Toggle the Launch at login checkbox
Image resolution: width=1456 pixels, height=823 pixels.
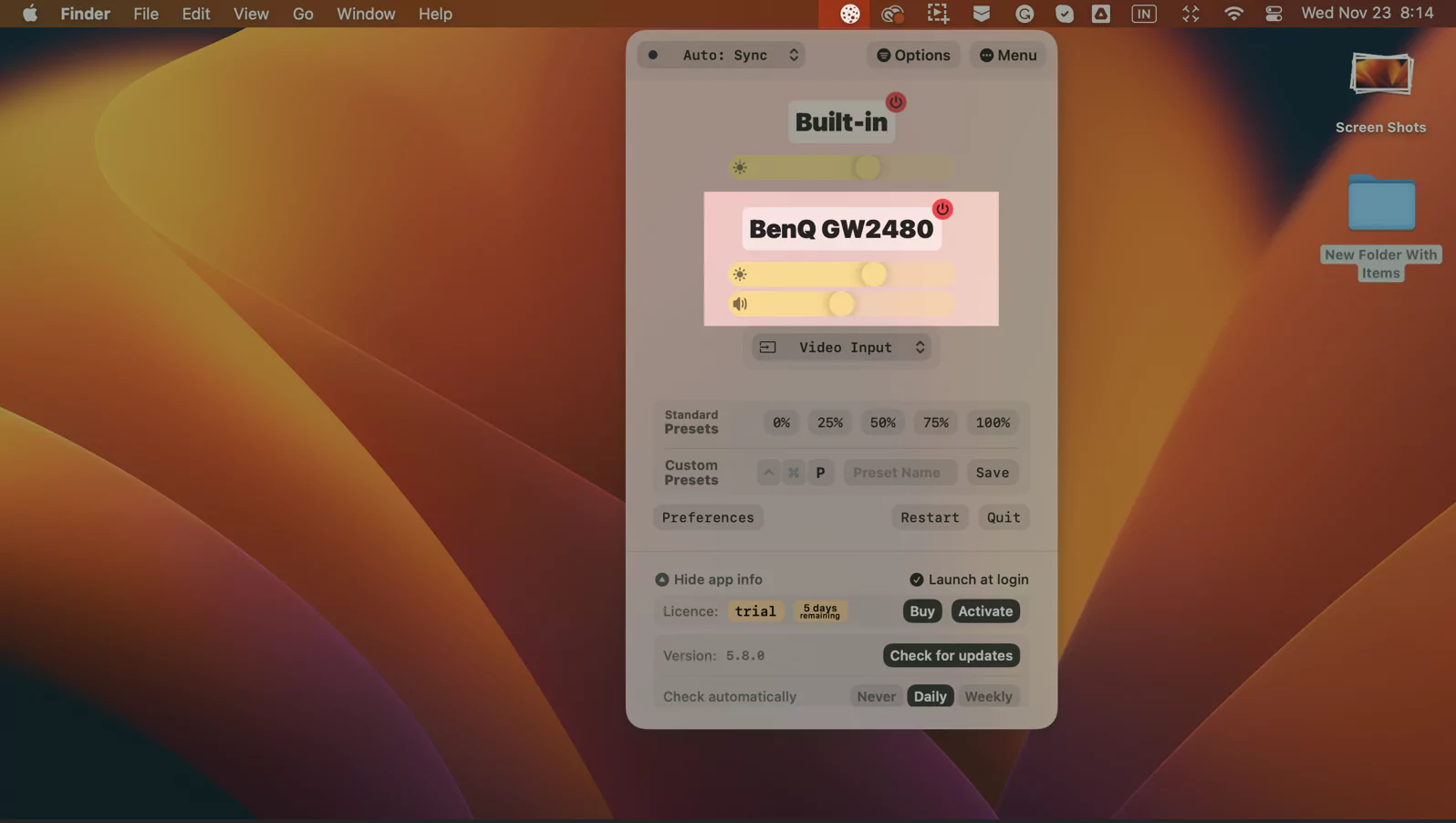[969, 579]
